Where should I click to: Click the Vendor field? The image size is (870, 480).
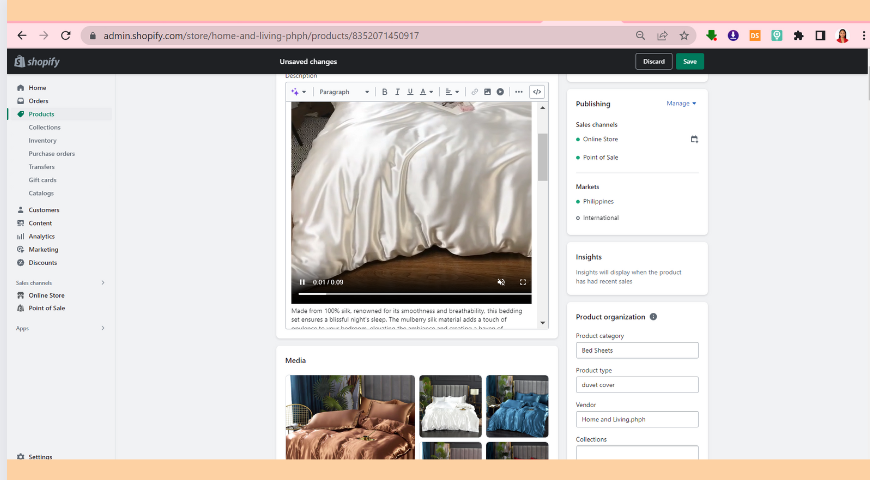coord(637,420)
